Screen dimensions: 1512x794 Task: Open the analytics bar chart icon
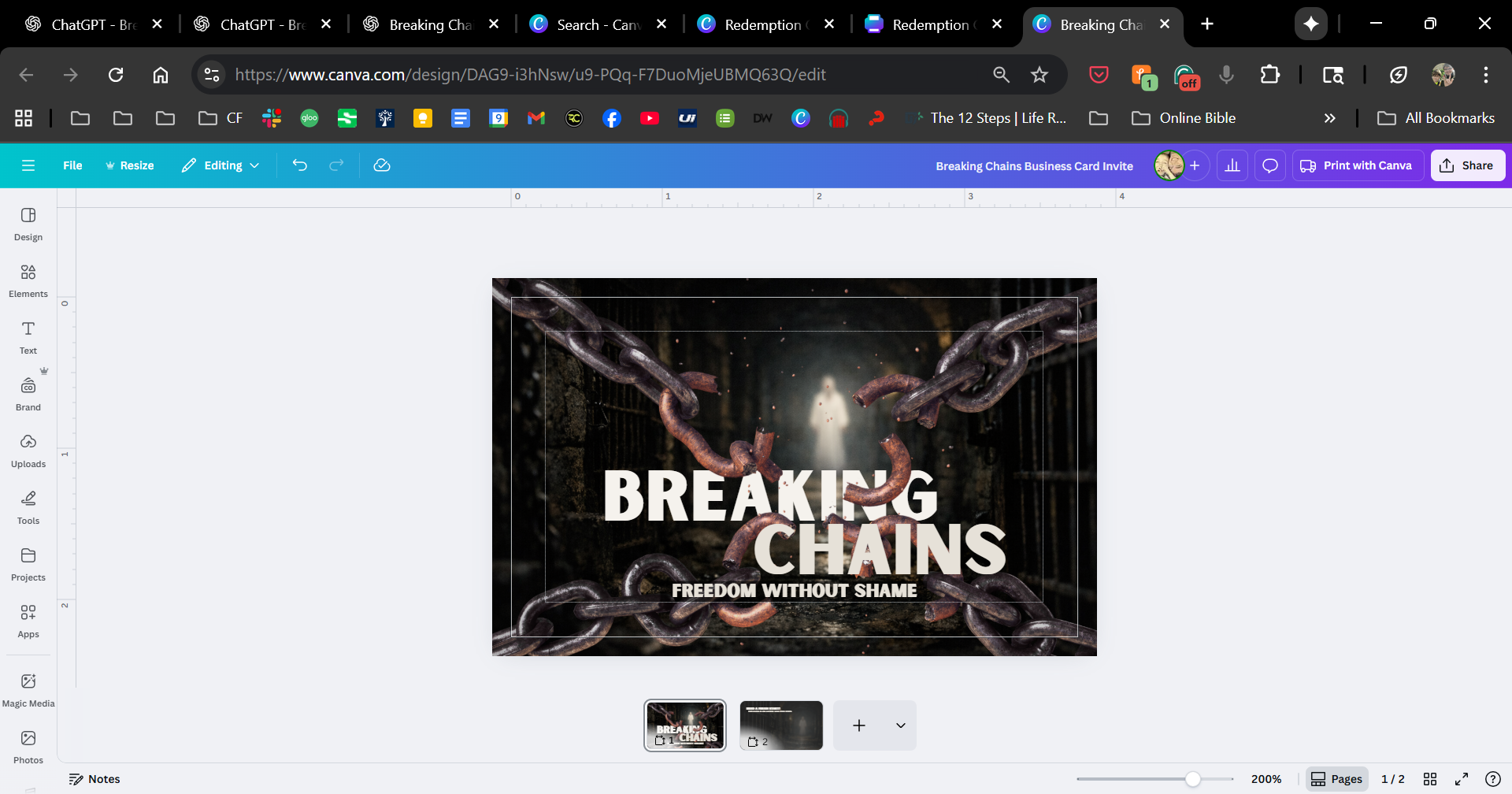[x=1232, y=165]
